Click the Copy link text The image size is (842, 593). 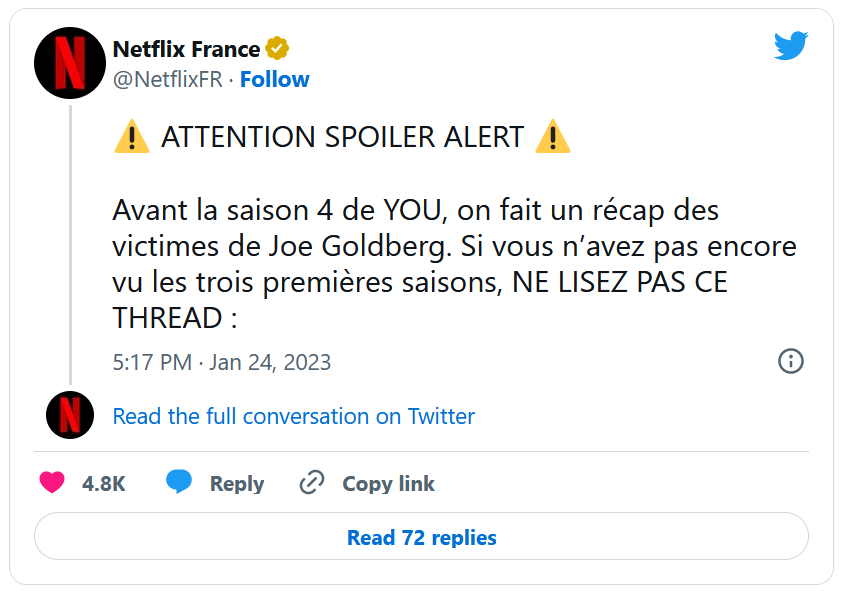pyautogui.click(x=388, y=484)
